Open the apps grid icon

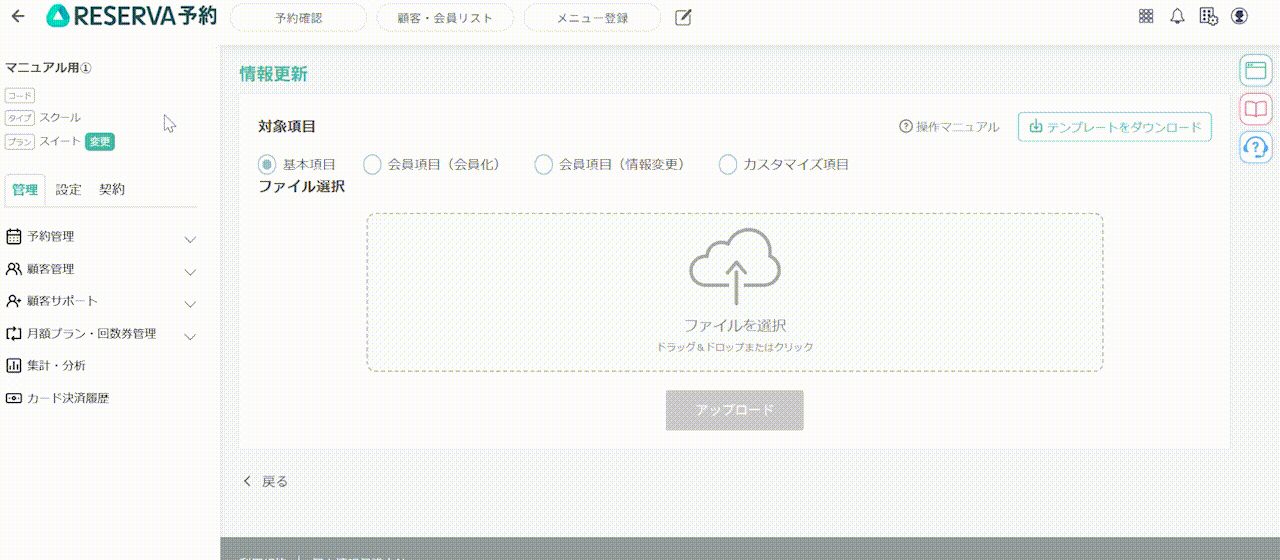1146,16
